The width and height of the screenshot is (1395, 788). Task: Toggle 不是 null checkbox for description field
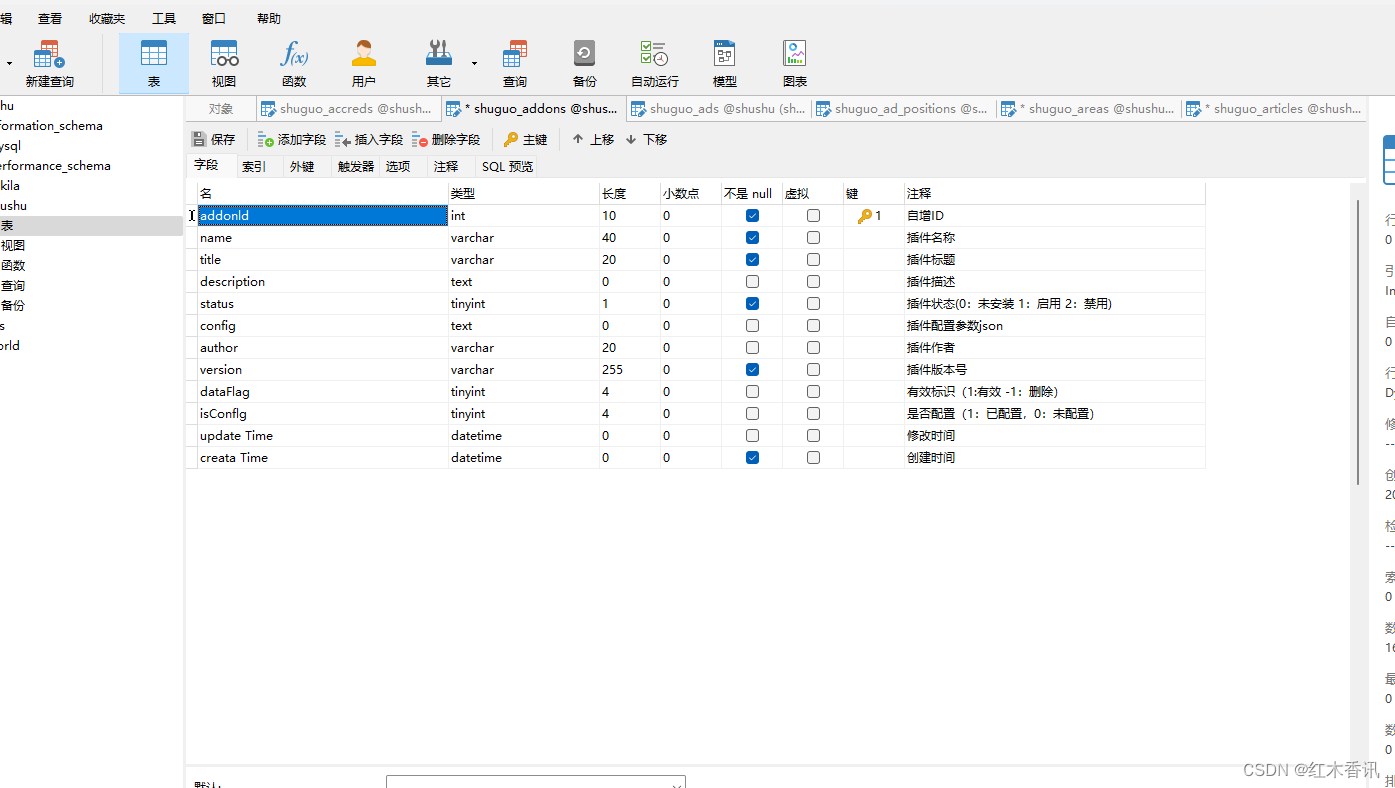pos(752,282)
